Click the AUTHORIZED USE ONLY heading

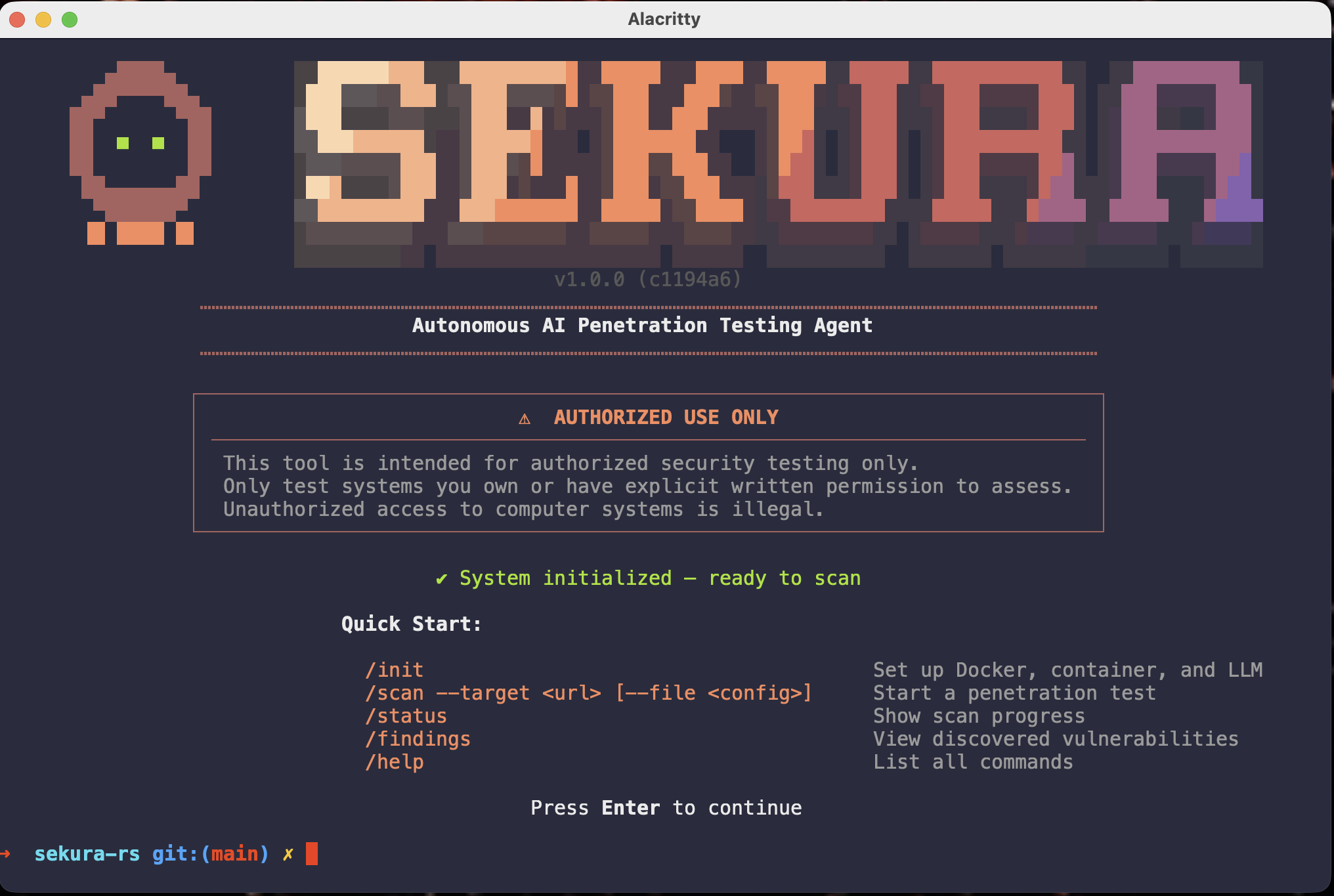pos(666,417)
